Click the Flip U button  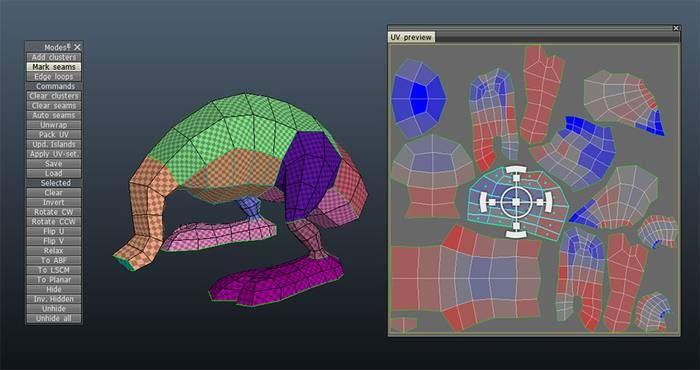coord(54,231)
